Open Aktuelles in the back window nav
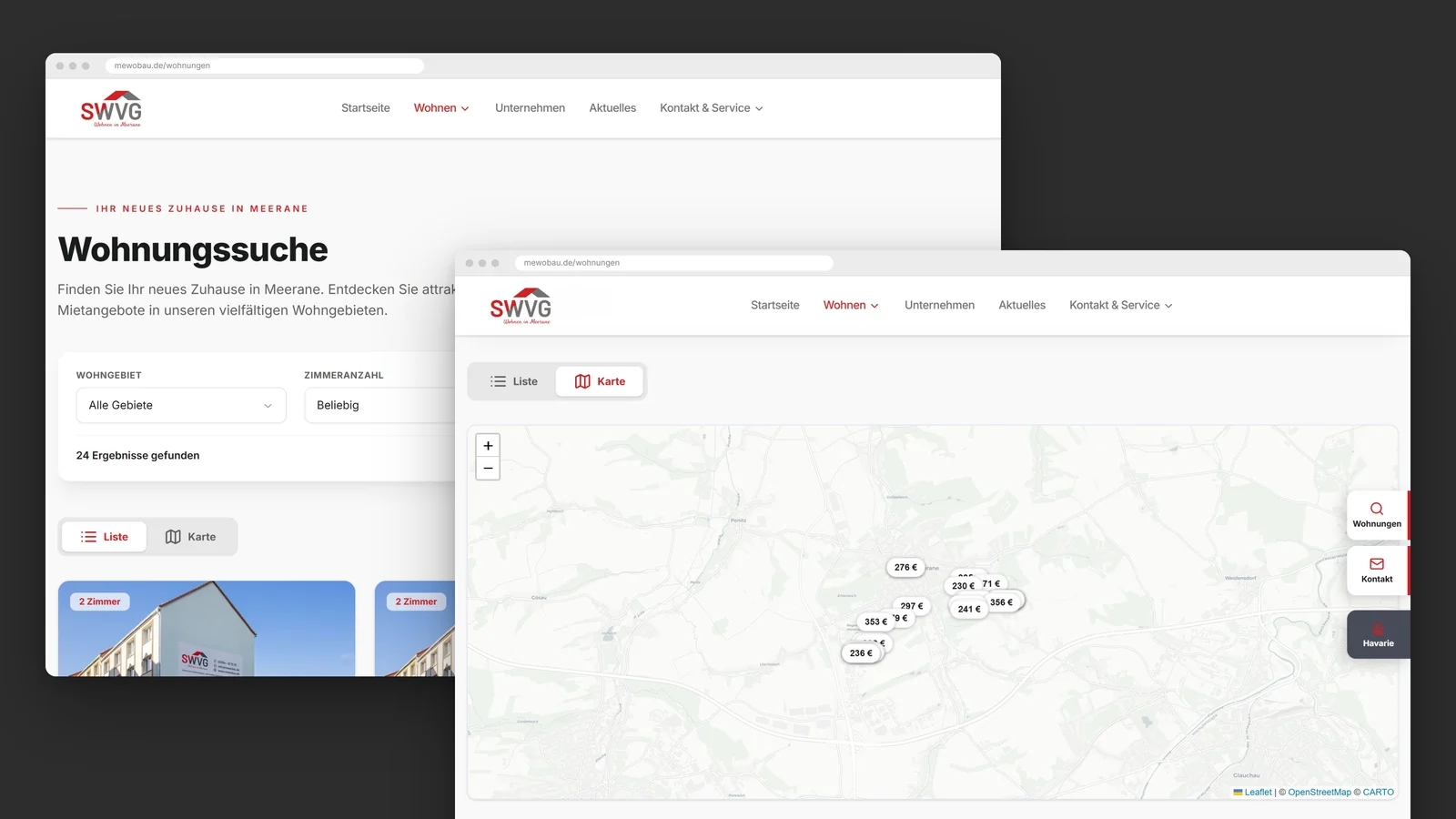 [x=612, y=108]
